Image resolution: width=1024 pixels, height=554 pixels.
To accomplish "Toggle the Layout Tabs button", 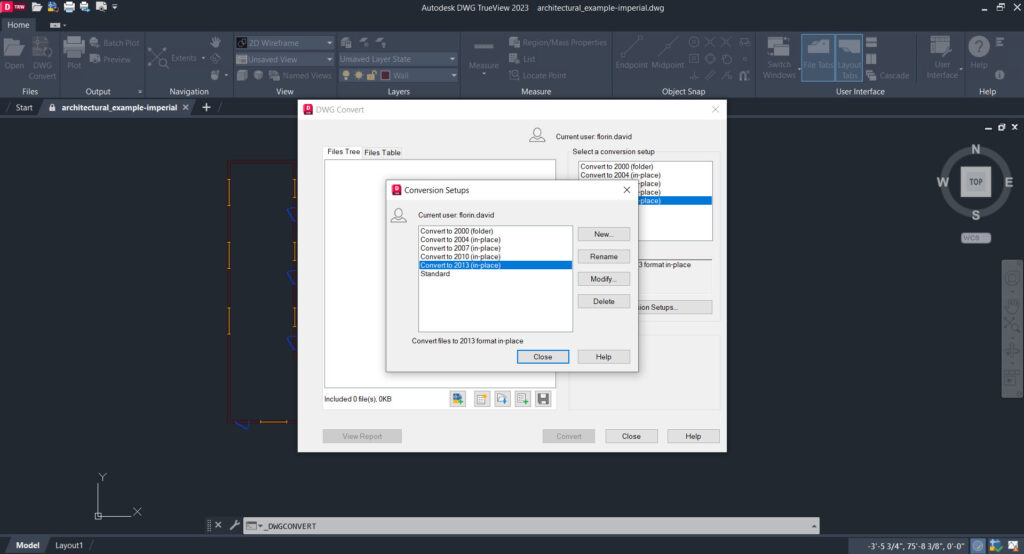I will pos(849,57).
